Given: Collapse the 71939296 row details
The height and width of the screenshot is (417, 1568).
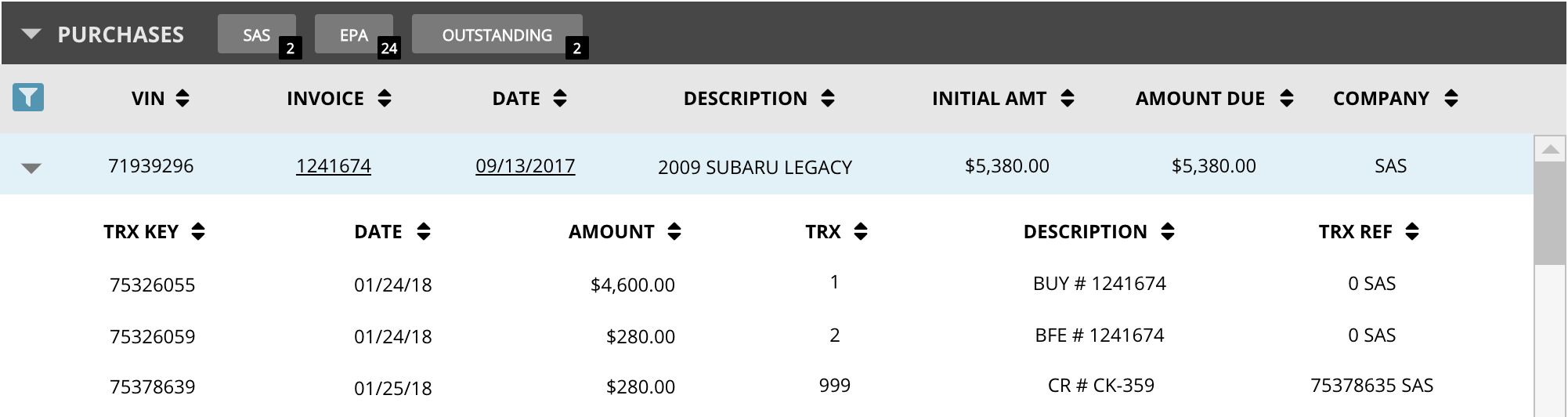Looking at the screenshot, I should tap(31, 168).
